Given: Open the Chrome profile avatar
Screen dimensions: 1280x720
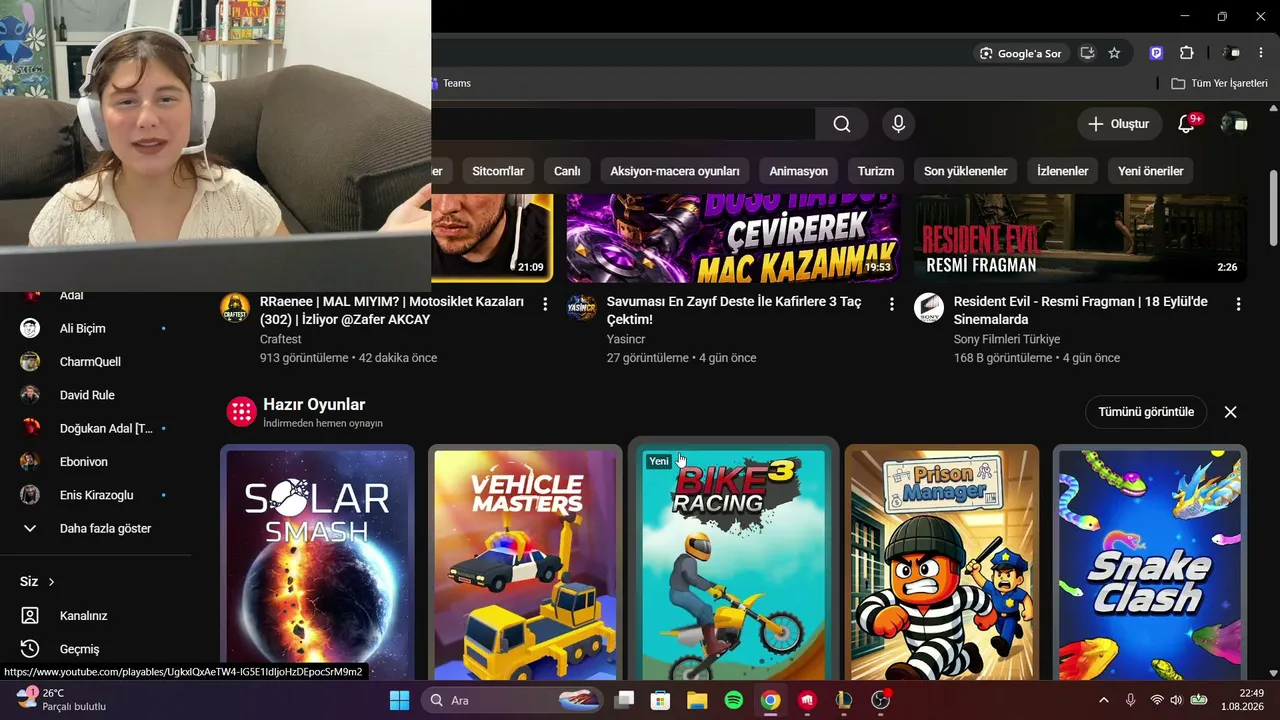Looking at the screenshot, I should click(x=1232, y=53).
